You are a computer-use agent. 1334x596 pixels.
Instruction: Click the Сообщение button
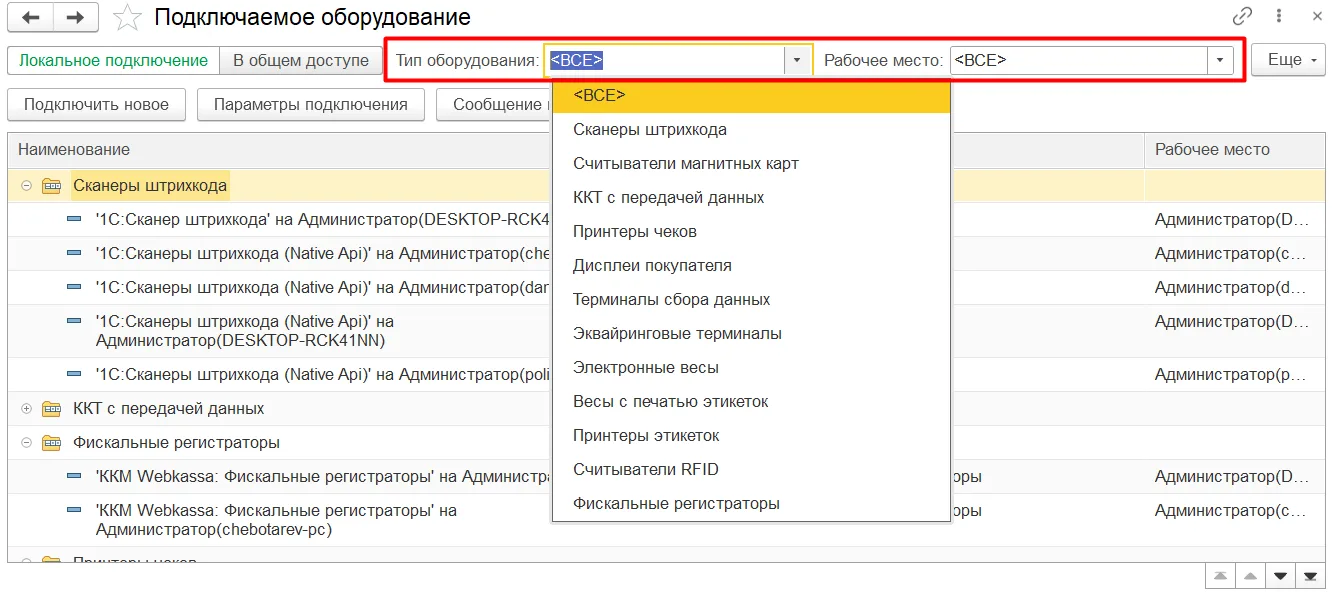(495, 104)
